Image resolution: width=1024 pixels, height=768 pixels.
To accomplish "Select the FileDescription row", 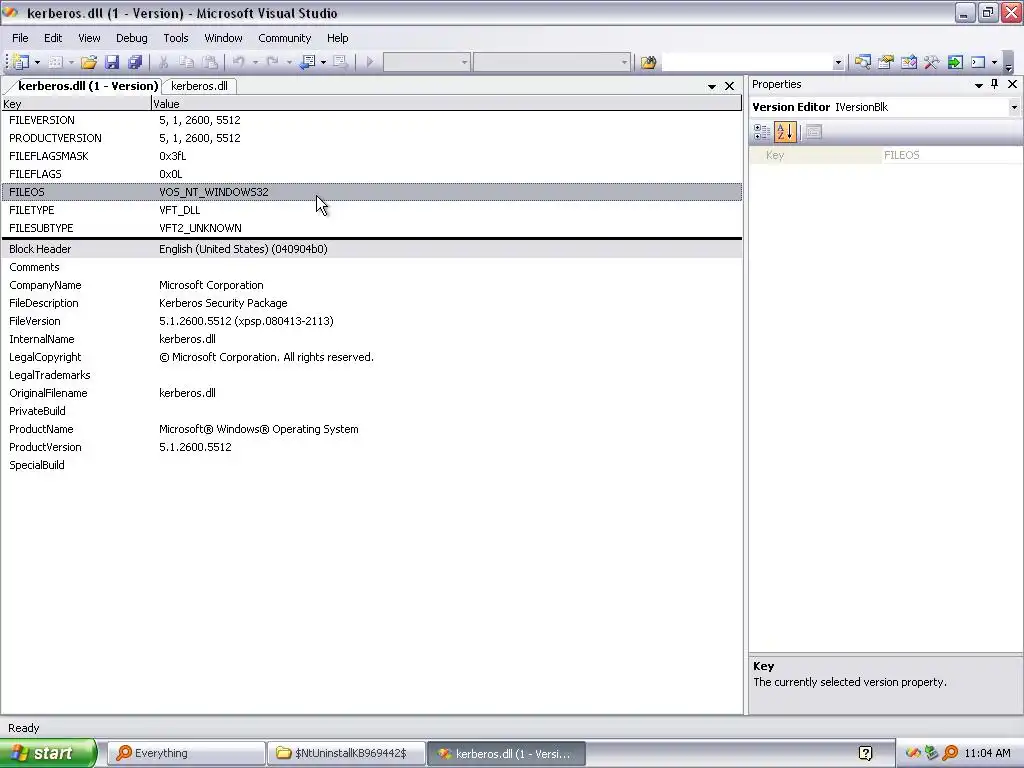I will (x=372, y=303).
